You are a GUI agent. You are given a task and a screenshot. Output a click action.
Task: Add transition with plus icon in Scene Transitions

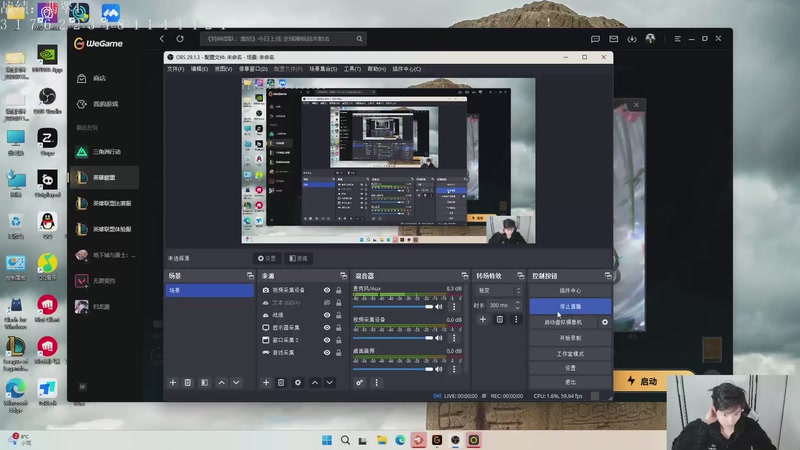[483, 319]
